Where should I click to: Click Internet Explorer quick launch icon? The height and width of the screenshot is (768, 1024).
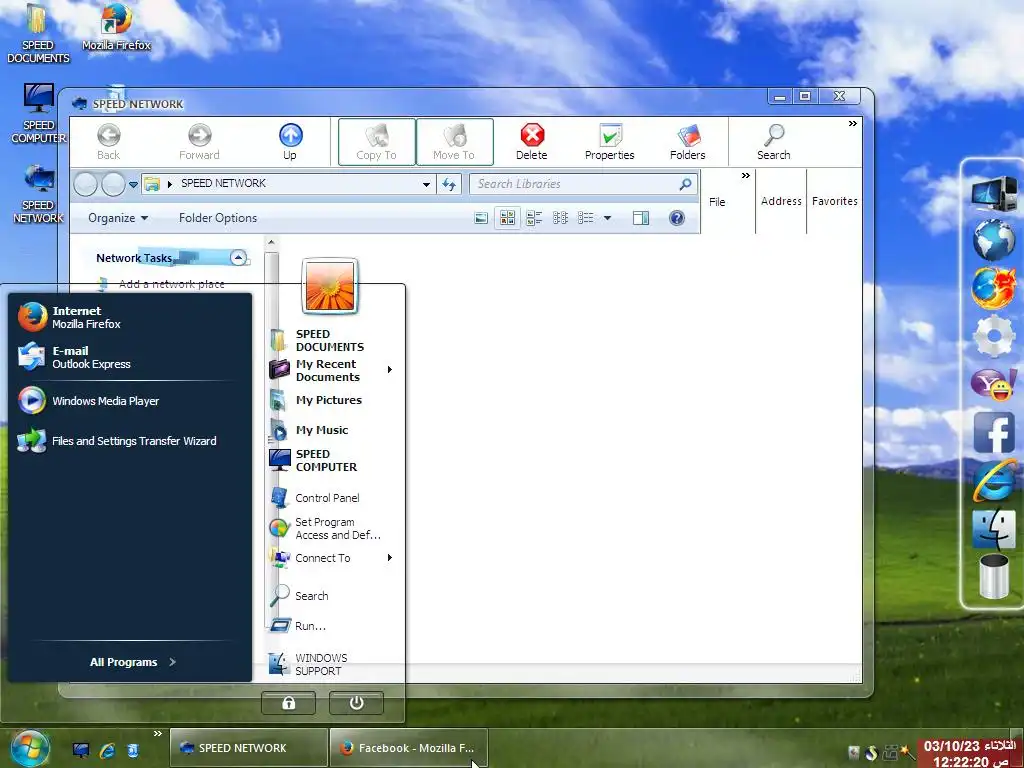(107, 750)
